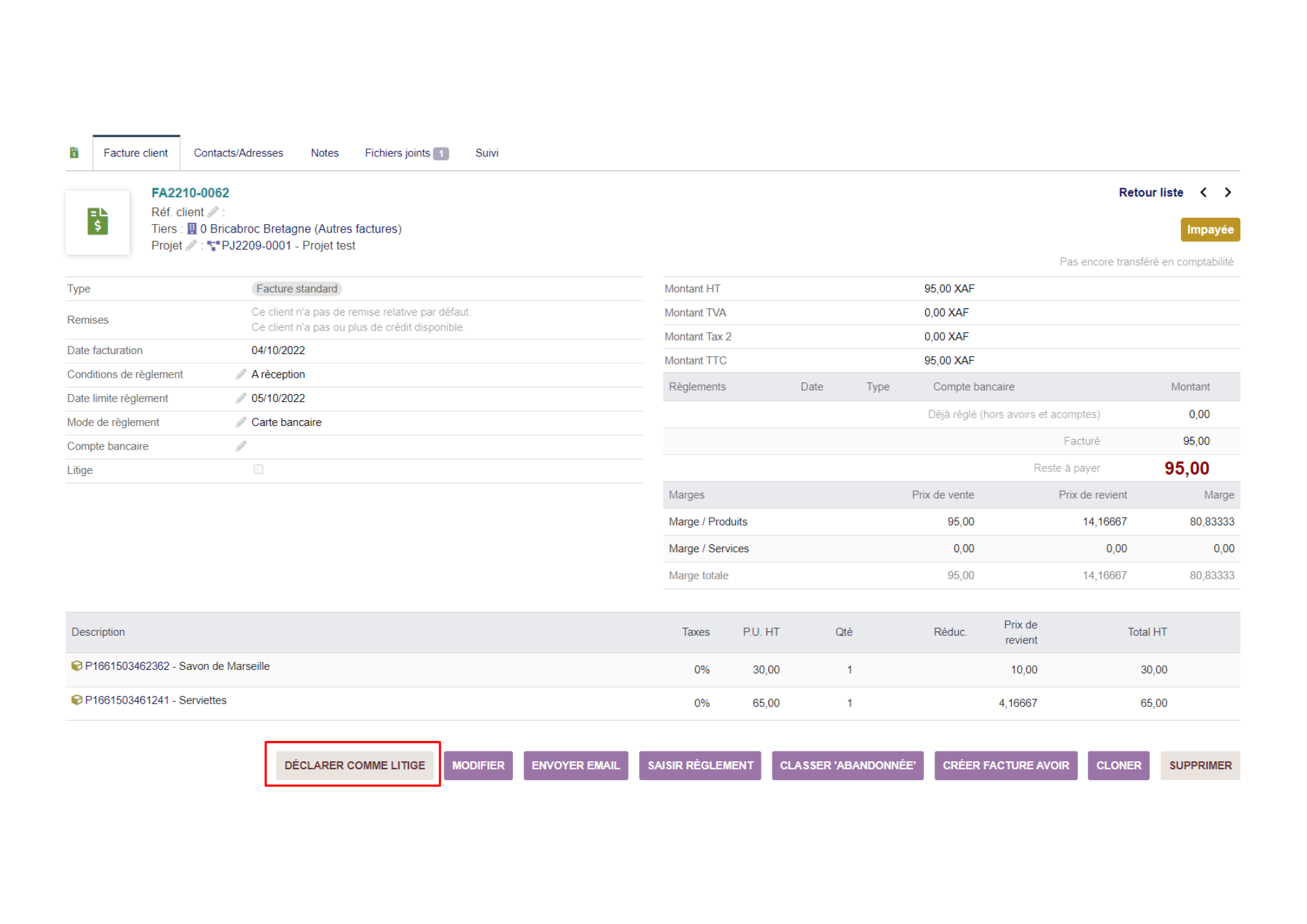Go to next invoice with right chevron
Screen dimensions: 1307x924
(1227, 192)
